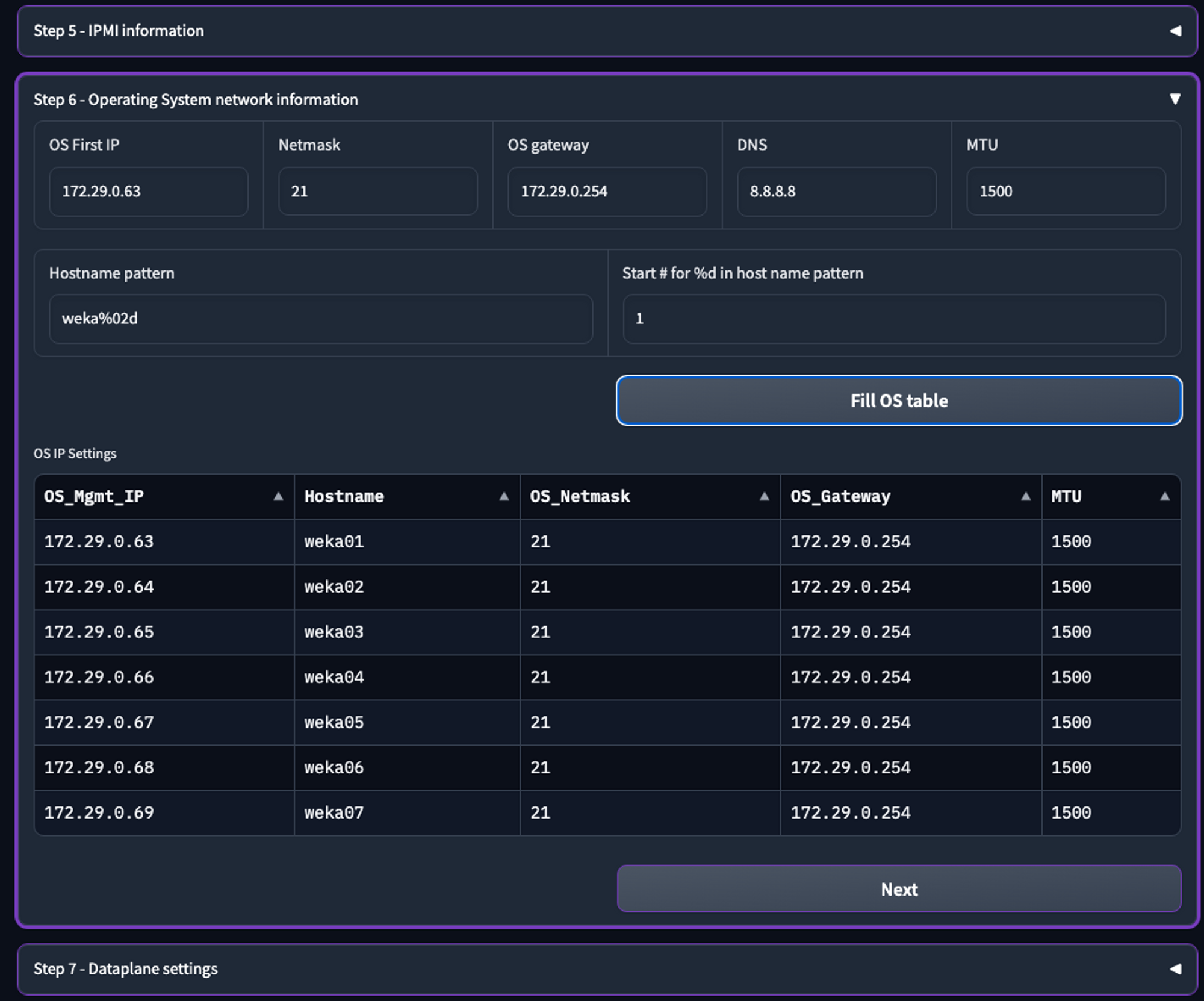The height and width of the screenshot is (1001, 1204).
Task: Edit the Start # for %d field
Action: point(893,319)
